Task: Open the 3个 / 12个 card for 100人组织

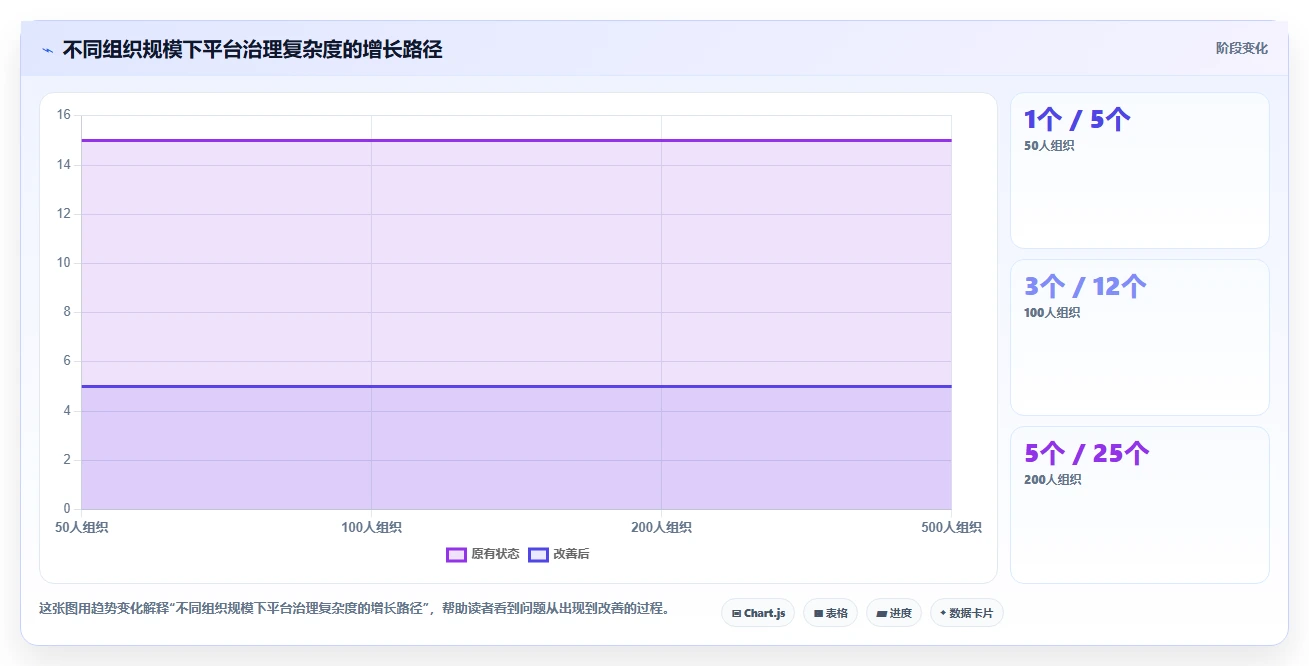Action: [x=1140, y=337]
